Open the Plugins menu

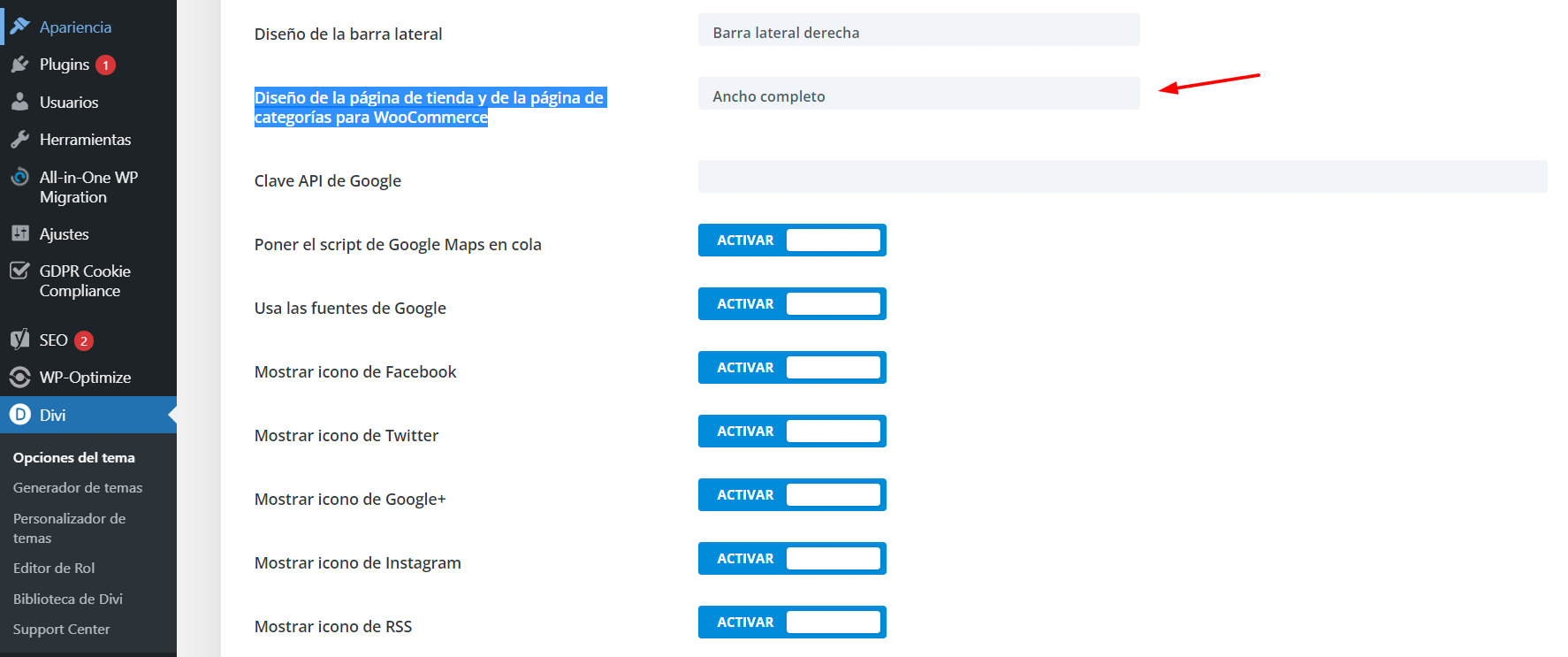click(x=88, y=65)
